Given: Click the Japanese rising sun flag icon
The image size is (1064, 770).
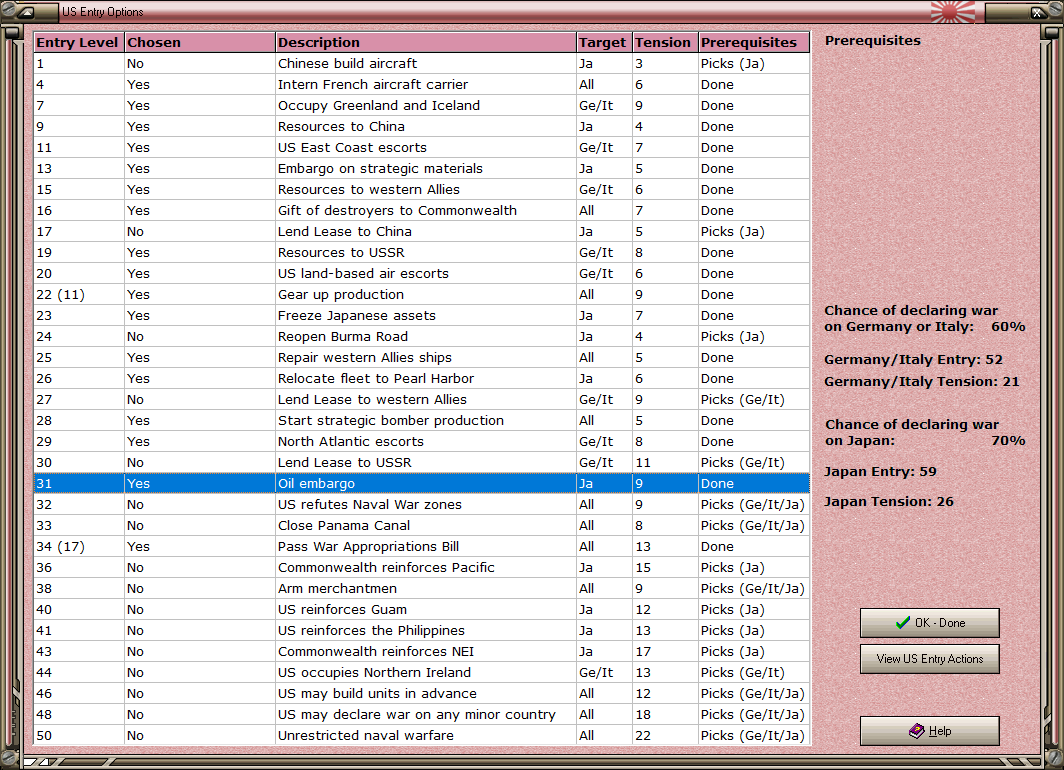Looking at the screenshot, I should (x=953, y=12).
